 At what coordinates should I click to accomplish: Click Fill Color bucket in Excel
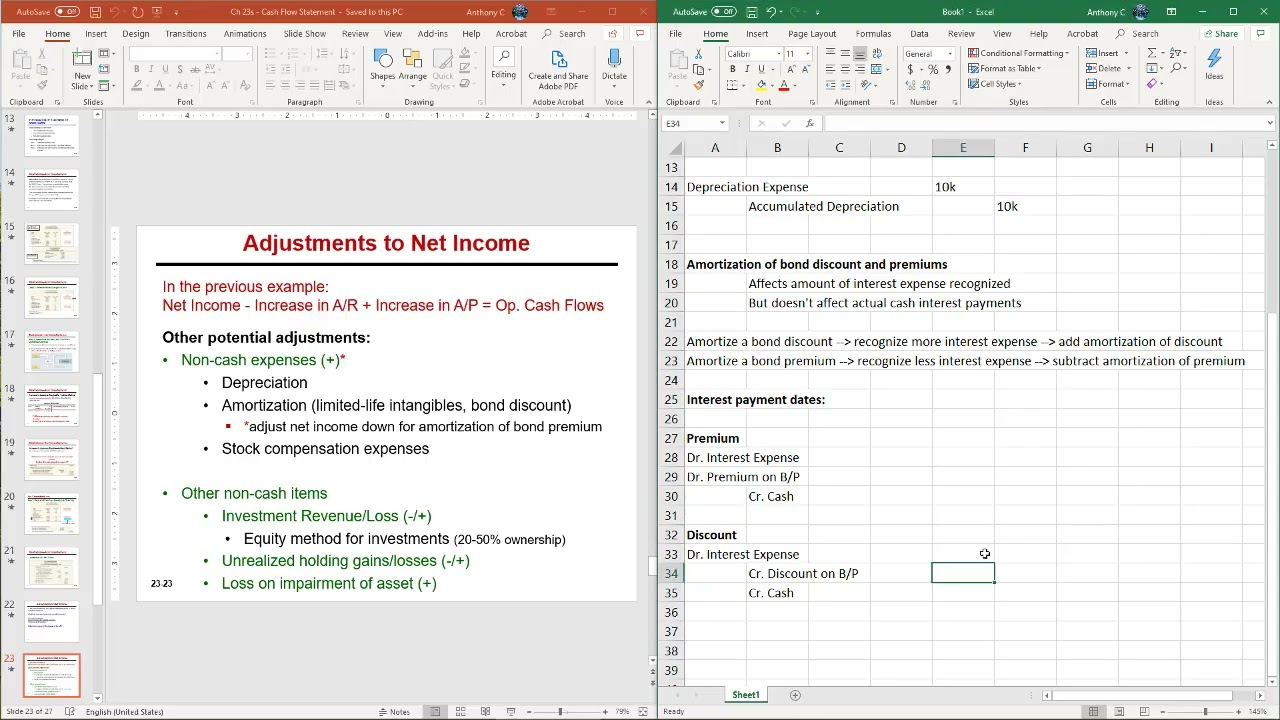pos(762,85)
